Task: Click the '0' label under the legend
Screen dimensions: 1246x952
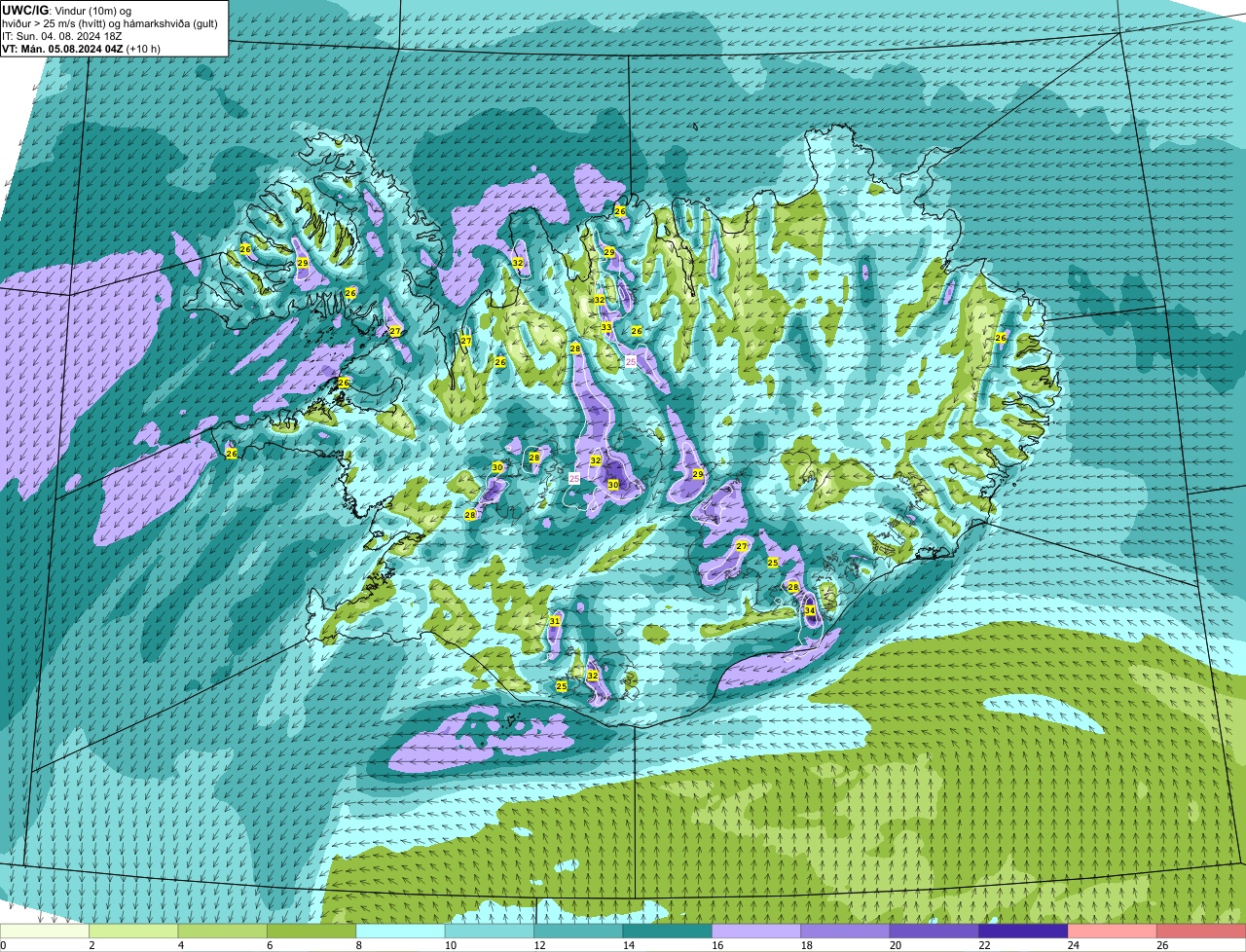Action: (x=4, y=945)
